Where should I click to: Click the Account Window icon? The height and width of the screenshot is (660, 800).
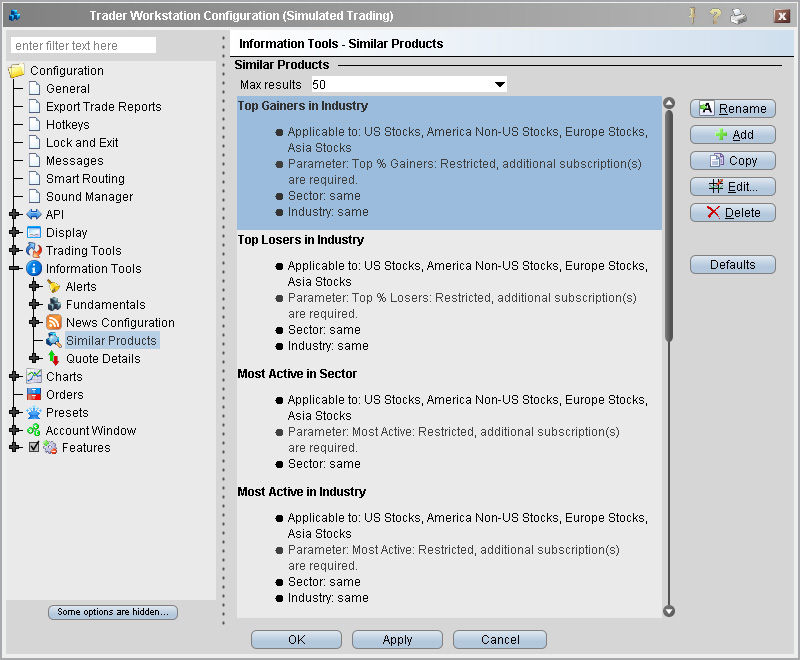[x=34, y=430]
